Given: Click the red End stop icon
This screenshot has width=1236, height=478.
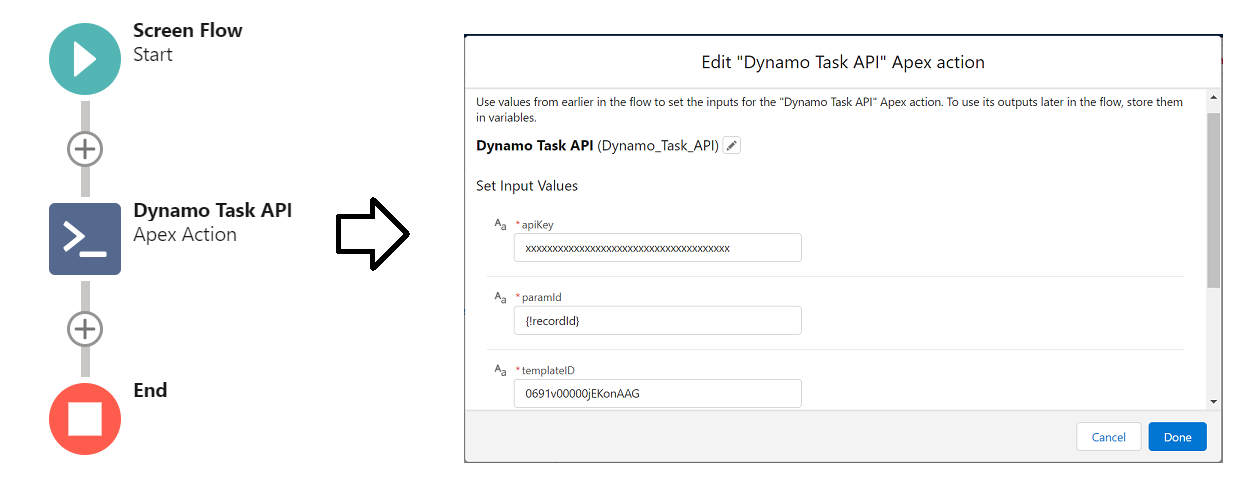Looking at the screenshot, I should pyautogui.click(x=85, y=419).
